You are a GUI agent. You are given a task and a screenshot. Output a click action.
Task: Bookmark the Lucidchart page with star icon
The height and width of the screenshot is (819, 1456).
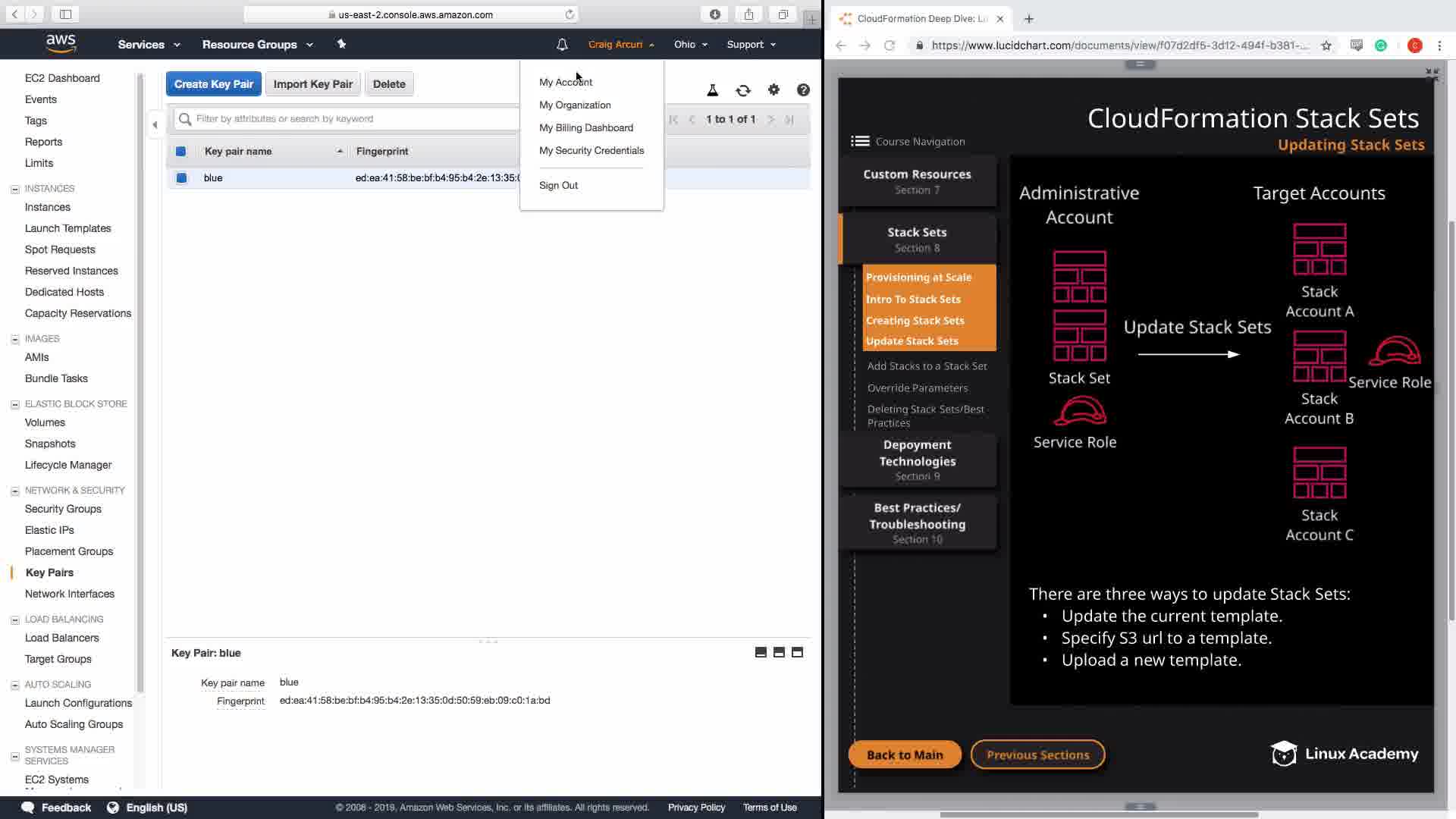1326,45
